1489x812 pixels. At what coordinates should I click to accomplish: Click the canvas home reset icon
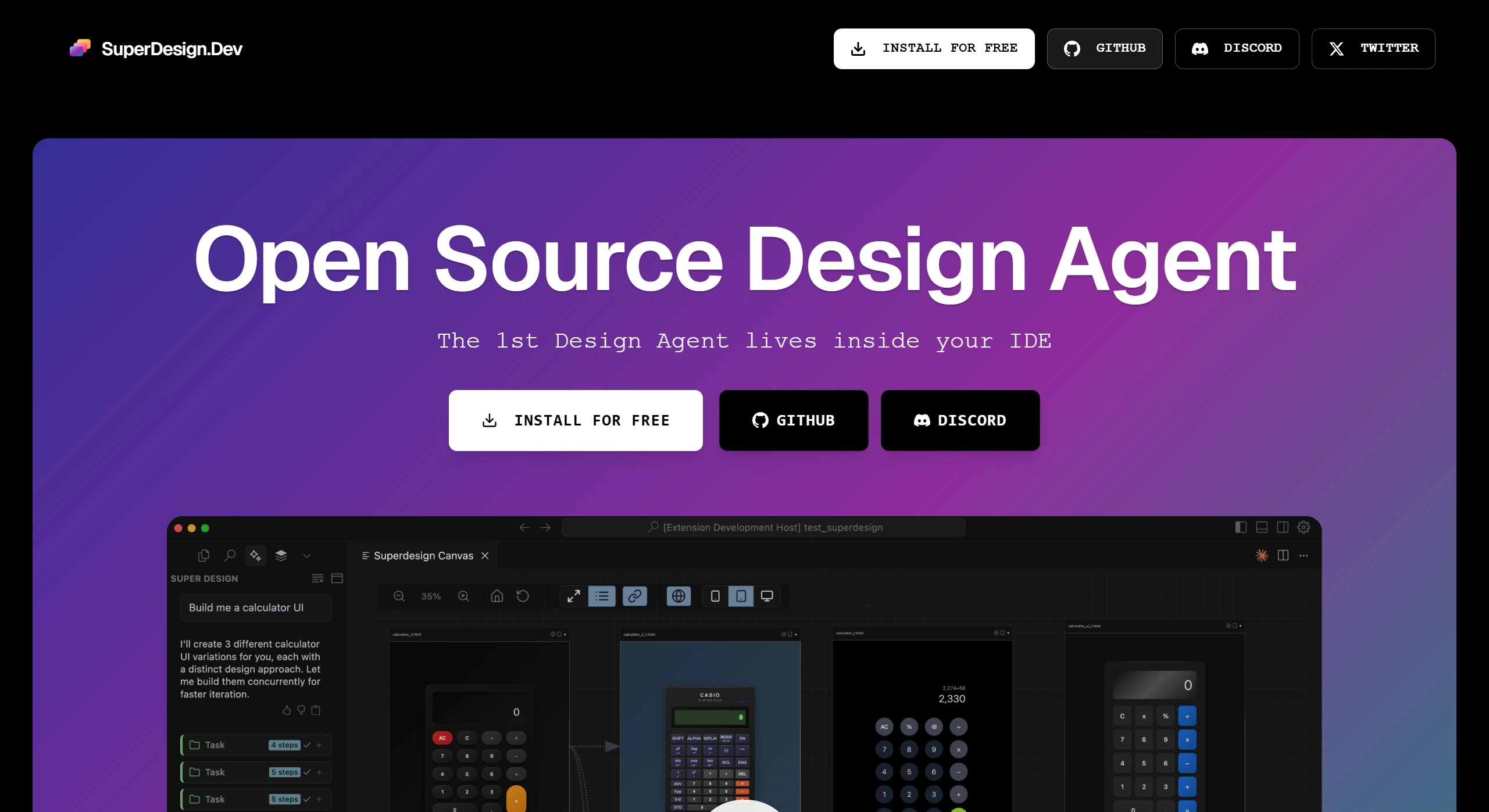pos(497,596)
